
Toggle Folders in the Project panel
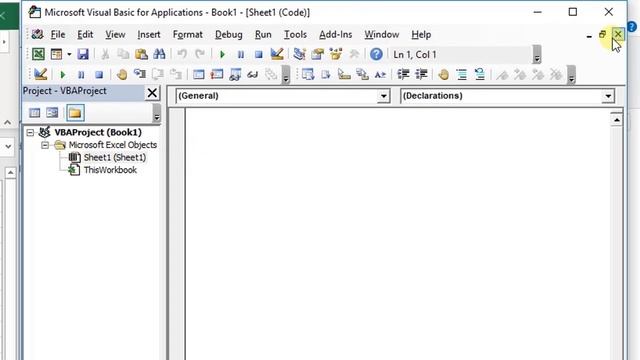[x=75, y=113]
